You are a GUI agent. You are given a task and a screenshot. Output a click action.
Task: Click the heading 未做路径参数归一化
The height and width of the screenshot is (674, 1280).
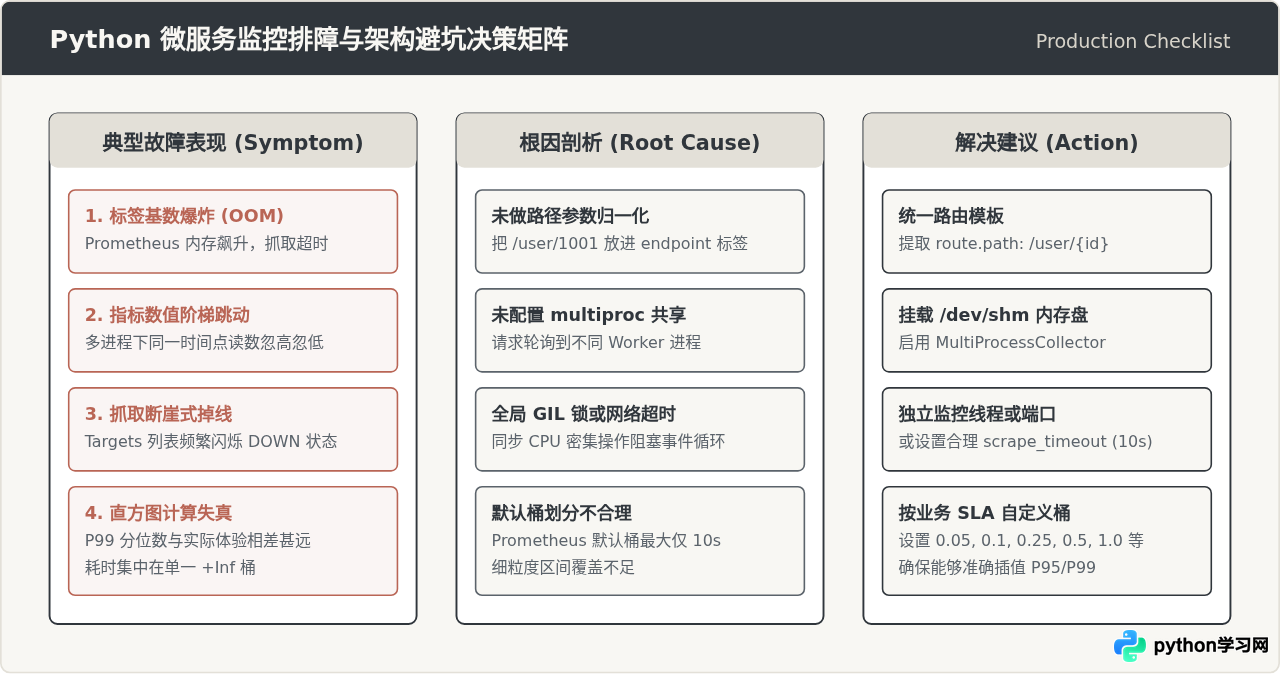click(x=570, y=216)
